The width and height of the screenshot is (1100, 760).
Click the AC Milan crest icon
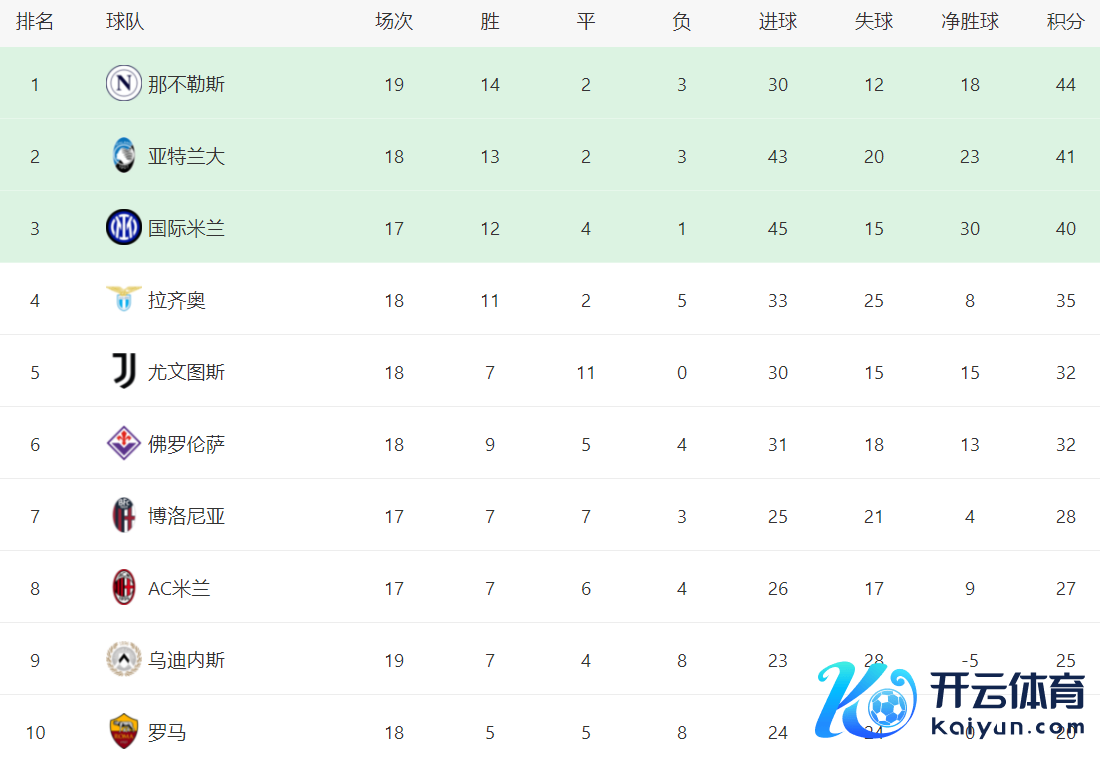click(x=124, y=587)
